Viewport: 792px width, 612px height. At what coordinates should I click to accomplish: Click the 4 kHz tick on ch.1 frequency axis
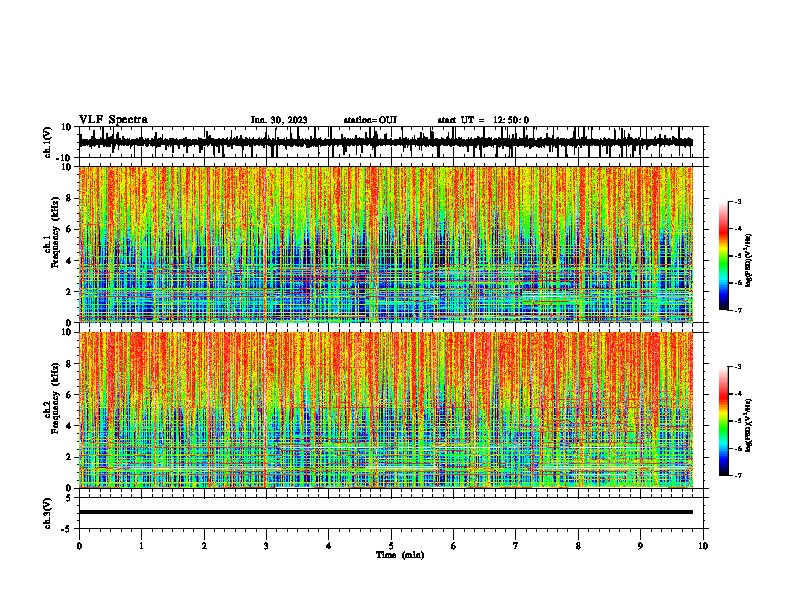click(69, 261)
